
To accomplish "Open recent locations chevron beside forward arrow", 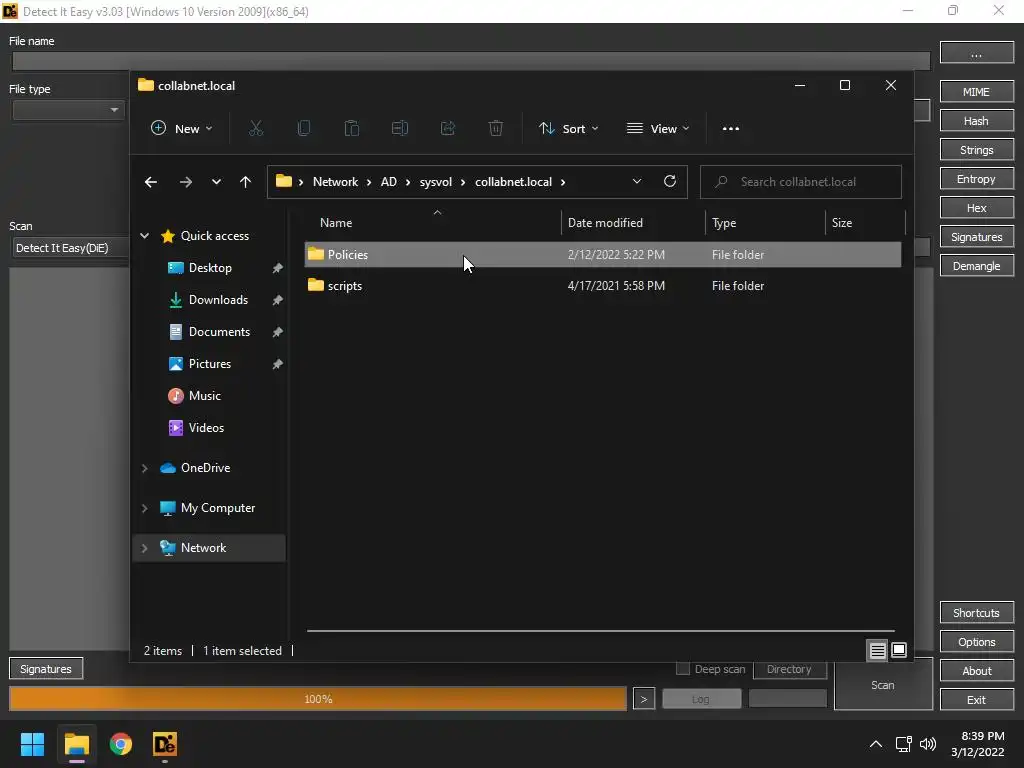I will [216, 182].
